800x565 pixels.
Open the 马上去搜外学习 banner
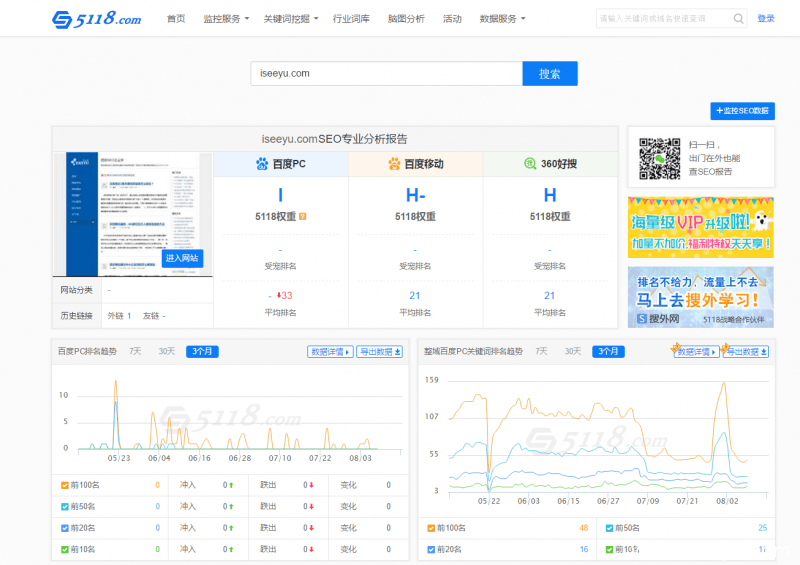coord(701,297)
